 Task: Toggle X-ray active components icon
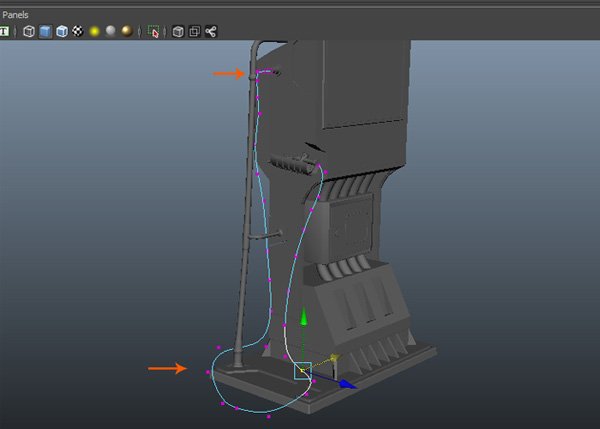tap(194, 31)
